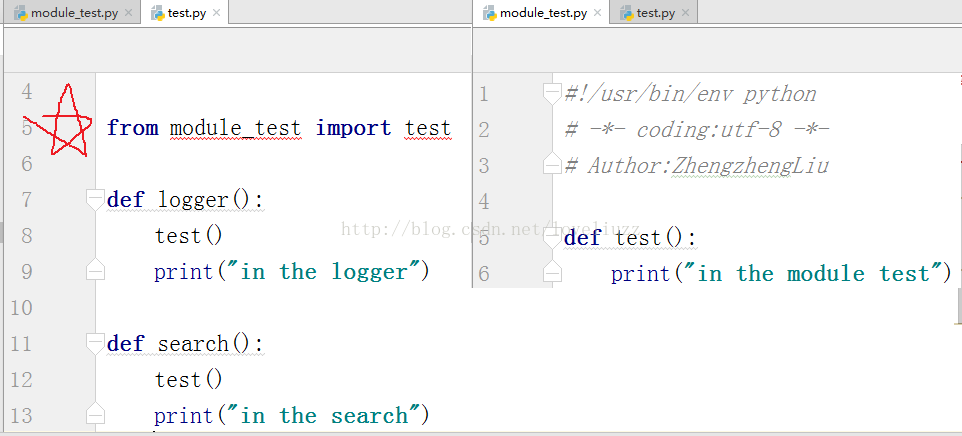This screenshot has height=436, width=962.
Task: Click line number 4 in right editor gutter
Action: [484, 202]
